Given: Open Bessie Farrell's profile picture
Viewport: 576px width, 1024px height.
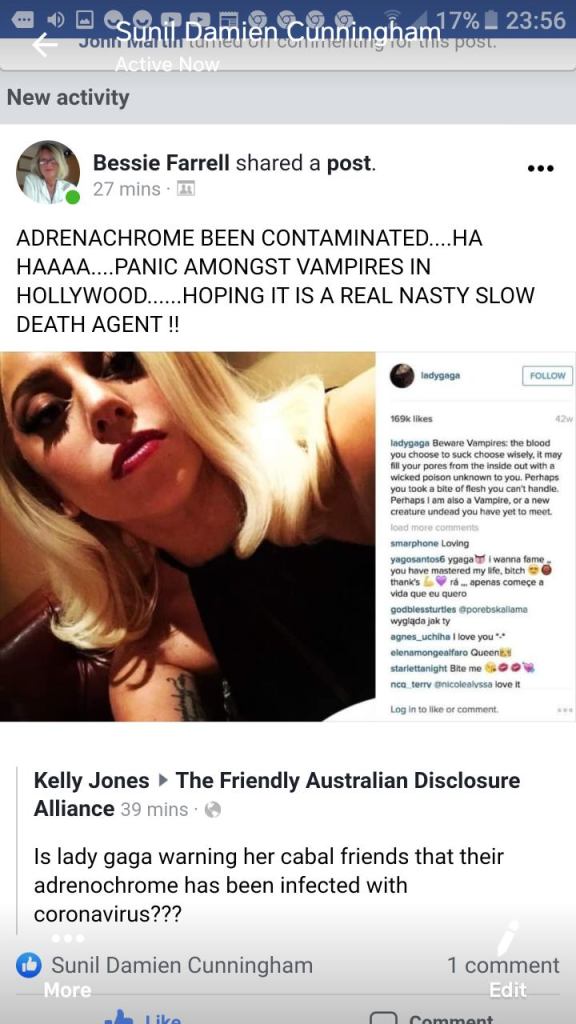Looking at the screenshot, I should point(48,172).
